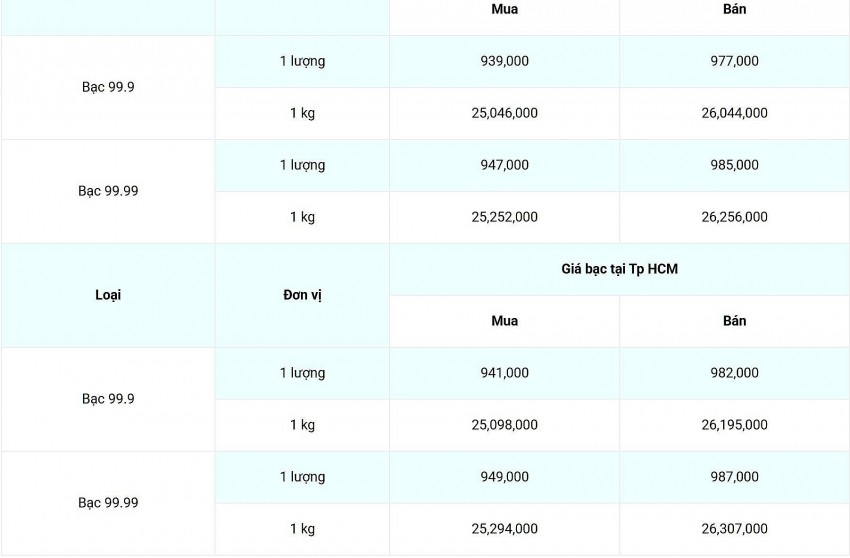This screenshot has width=850, height=558.
Task: Select the 26,307,000 sell price
Action: pos(734,529)
